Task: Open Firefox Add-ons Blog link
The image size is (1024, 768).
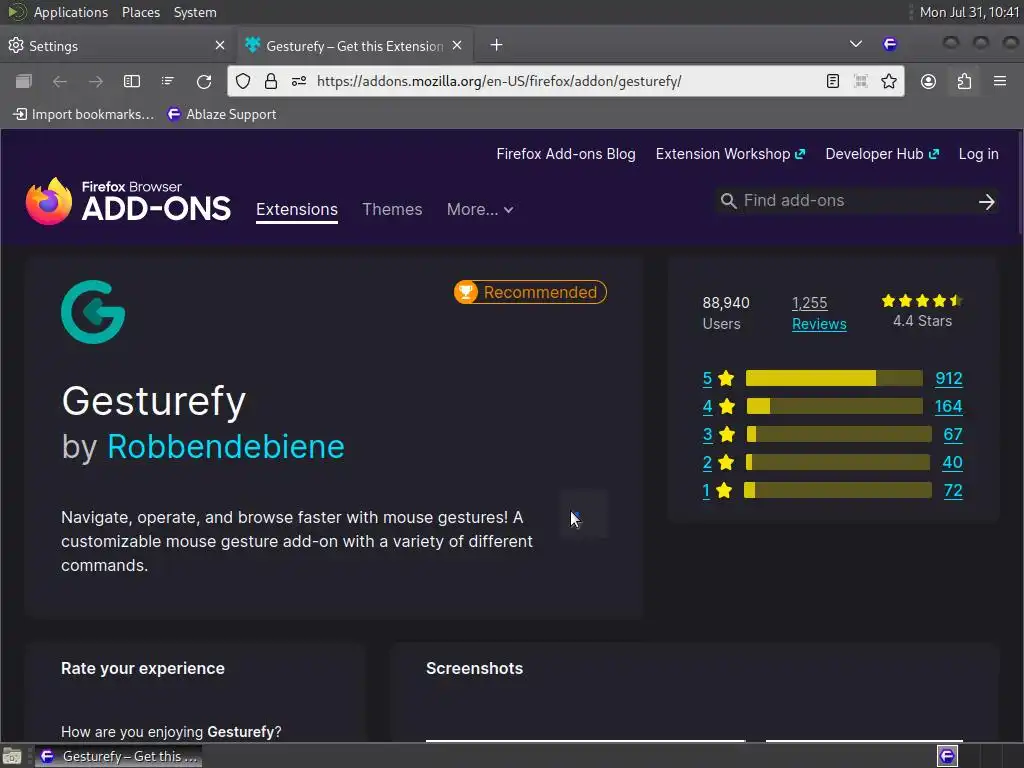Action: click(566, 154)
